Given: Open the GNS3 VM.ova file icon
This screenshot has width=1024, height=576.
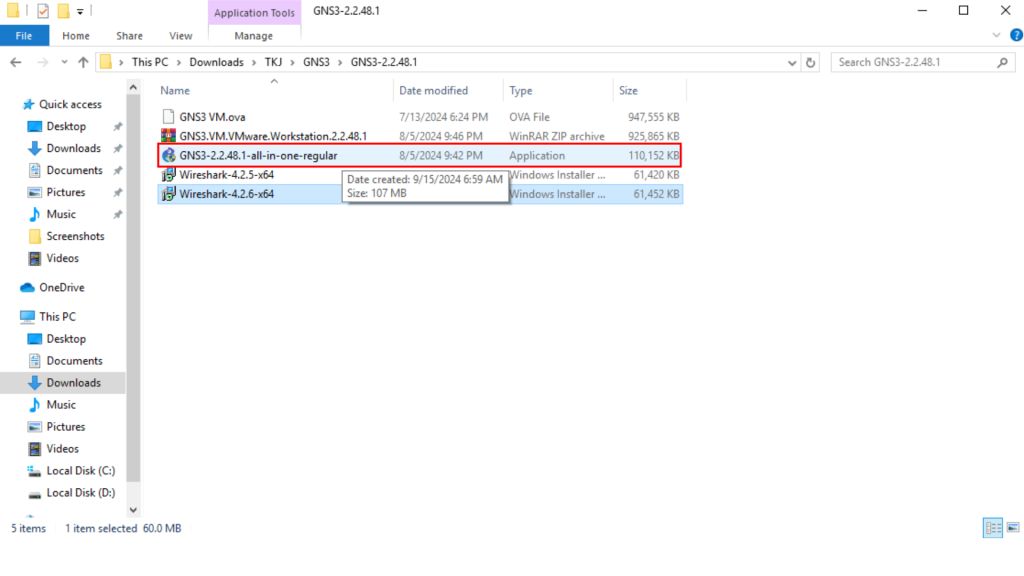Looking at the screenshot, I should [x=169, y=116].
